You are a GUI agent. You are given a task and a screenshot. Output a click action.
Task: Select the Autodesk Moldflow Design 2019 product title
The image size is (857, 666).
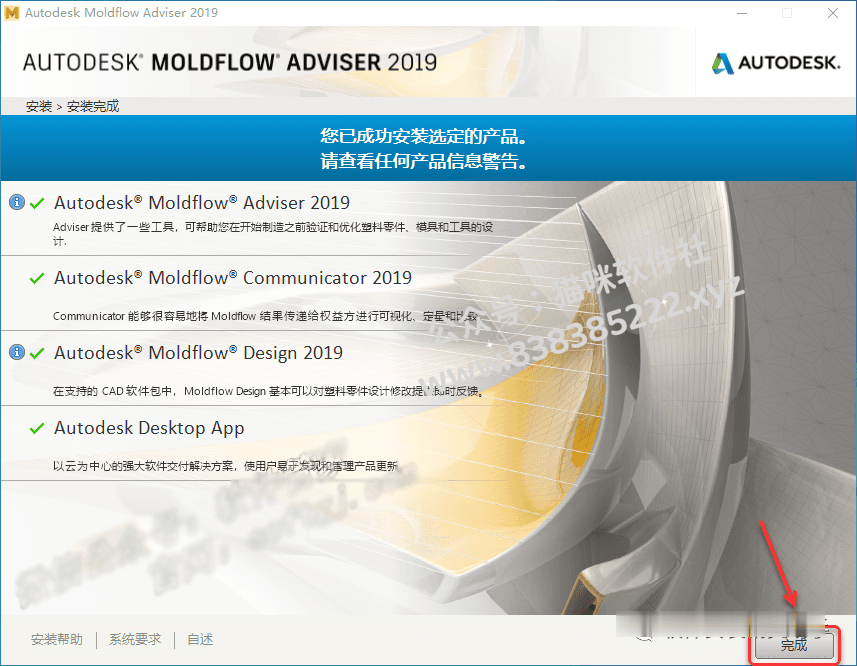point(198,353)
